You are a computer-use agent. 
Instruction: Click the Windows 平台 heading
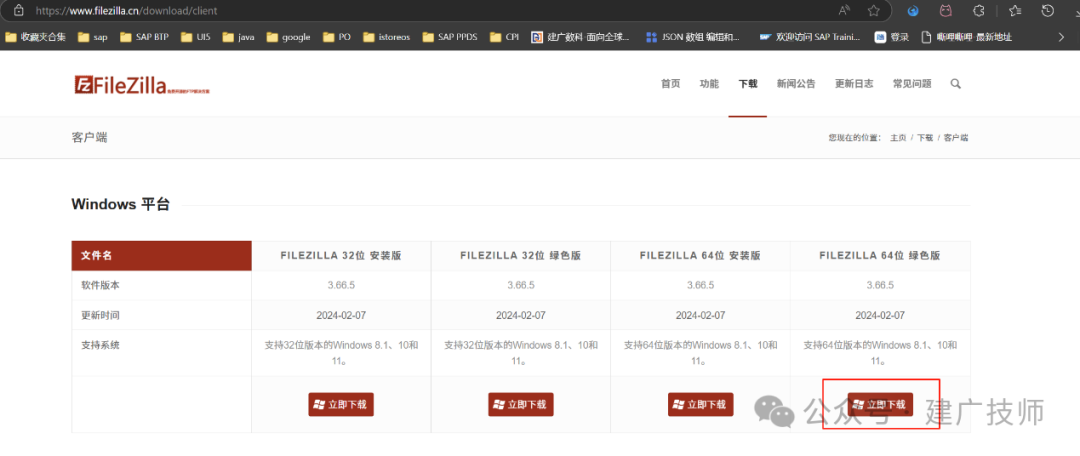pos(120,205)
